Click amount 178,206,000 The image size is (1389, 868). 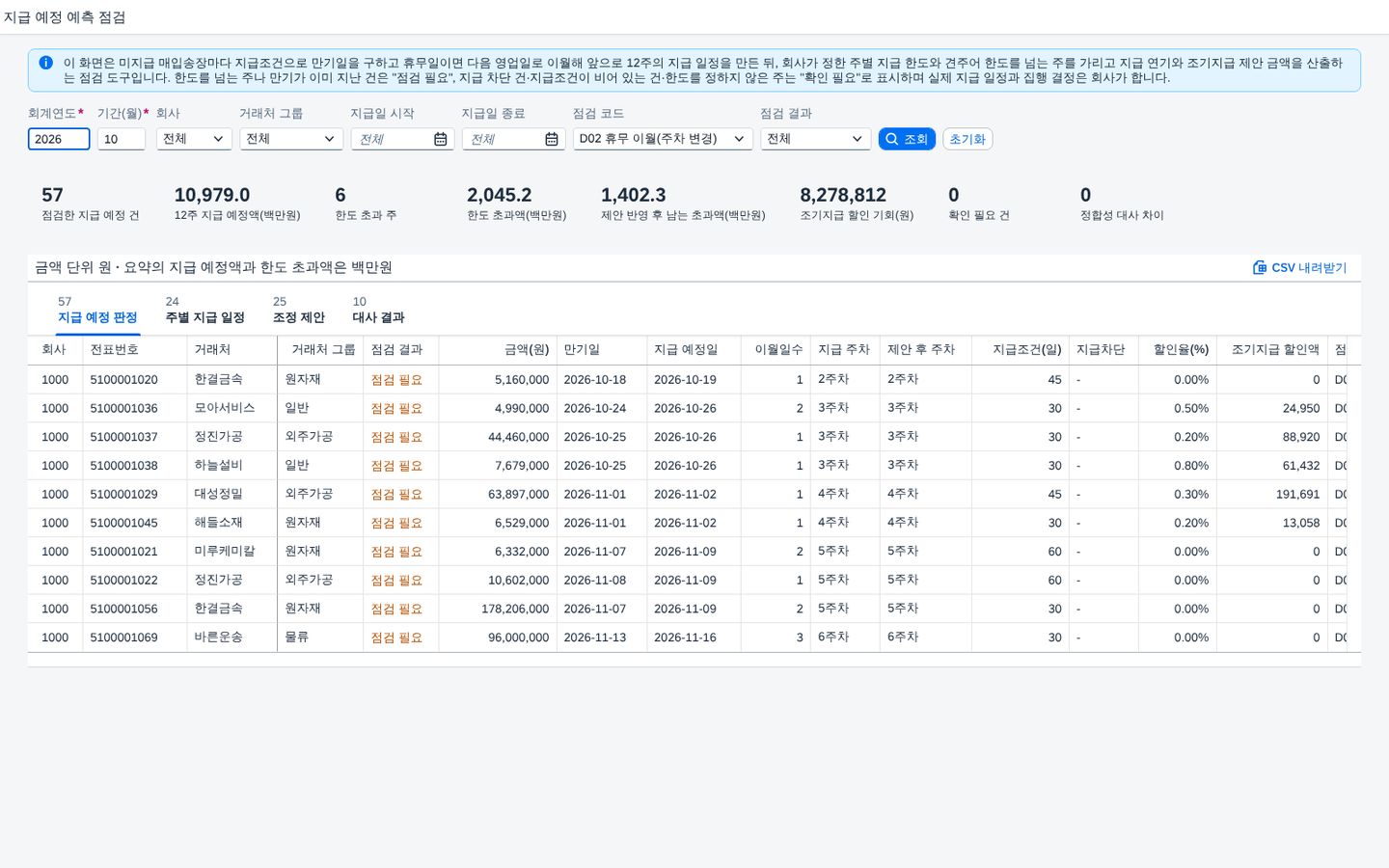(515, 609)
